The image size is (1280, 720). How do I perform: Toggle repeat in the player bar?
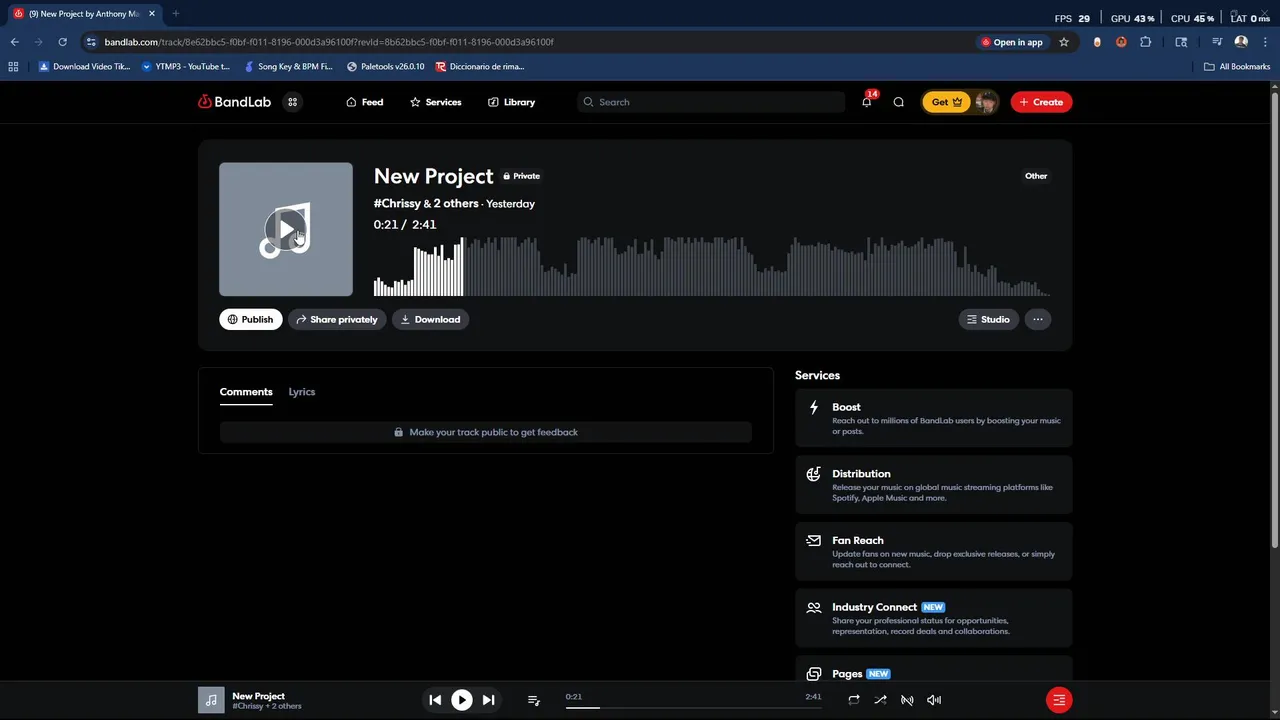tap(853, 700)
